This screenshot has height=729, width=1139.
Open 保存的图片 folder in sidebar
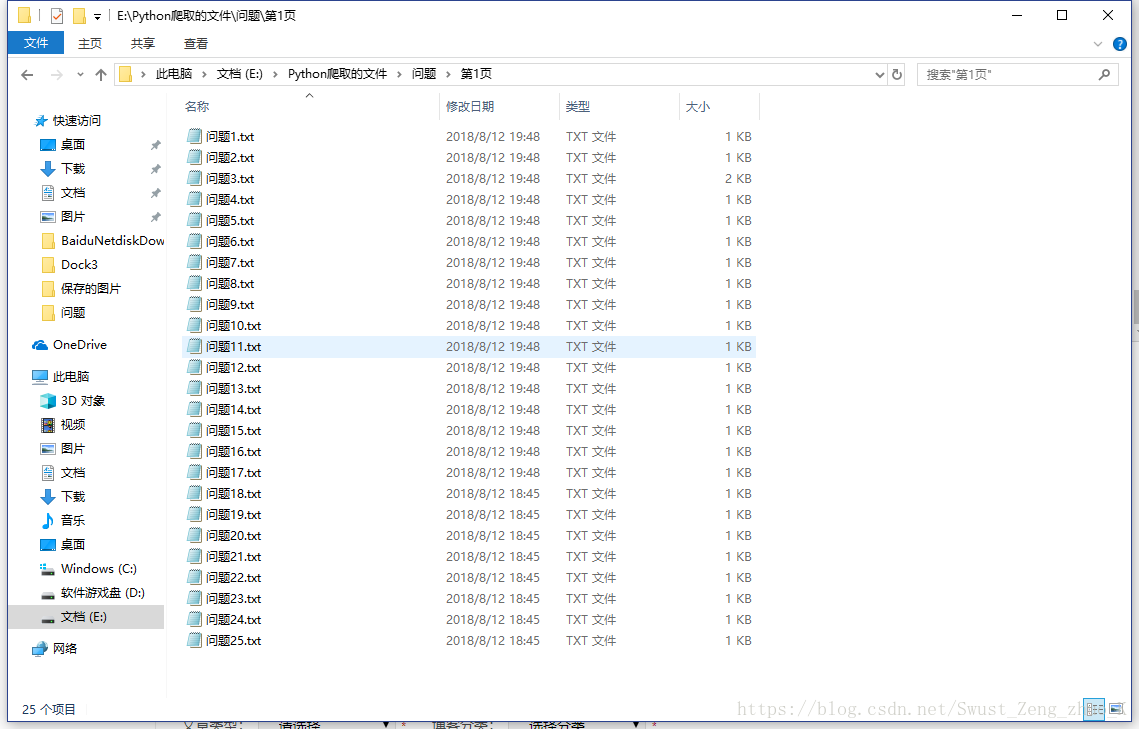[90, 288]
